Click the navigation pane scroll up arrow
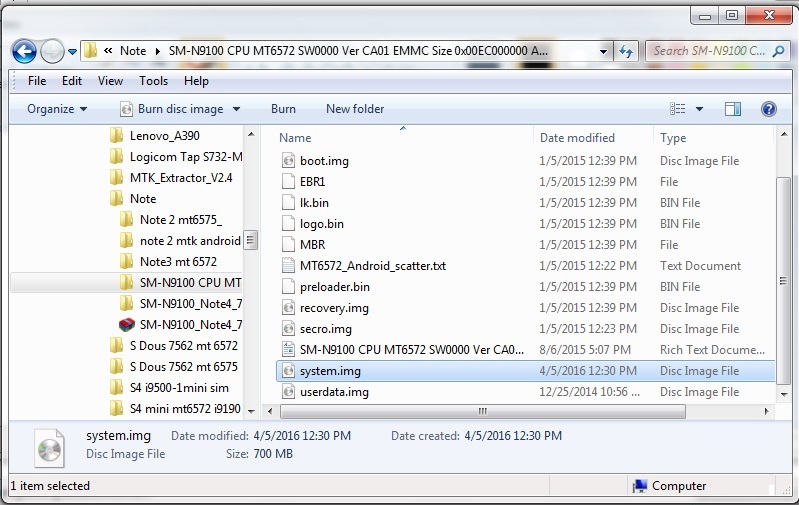The width and height of the screenshot is (799, 505). click(251, 135)
